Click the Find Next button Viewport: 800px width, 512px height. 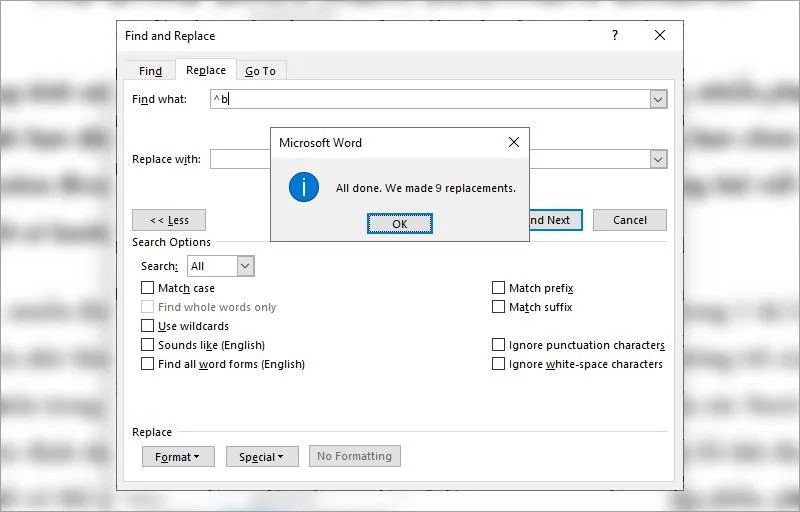[556, 220]
